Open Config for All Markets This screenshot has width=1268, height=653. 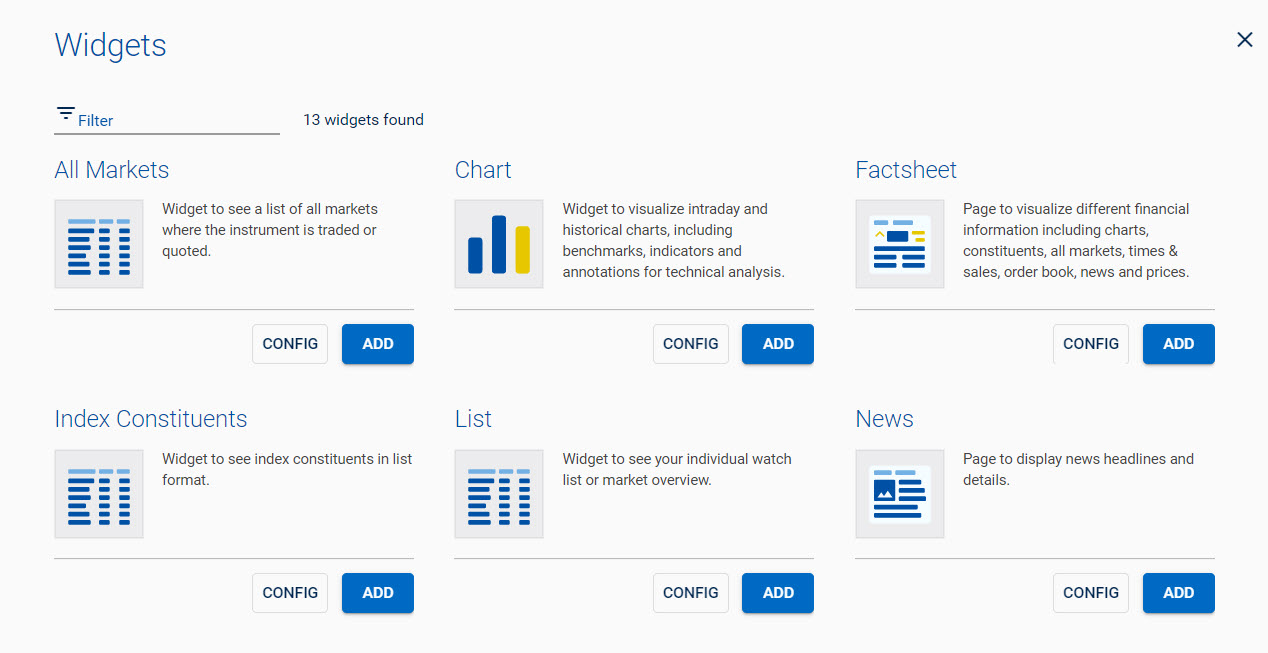click(290, 344)
